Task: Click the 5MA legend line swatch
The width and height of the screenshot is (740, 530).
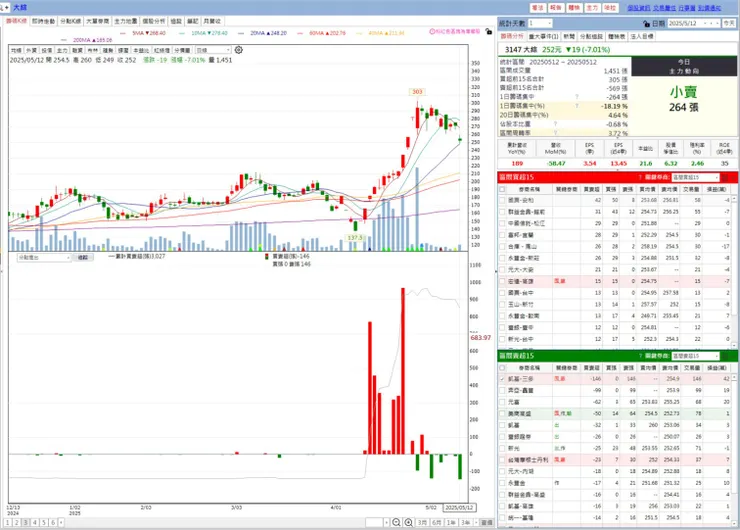Action: 123,34
